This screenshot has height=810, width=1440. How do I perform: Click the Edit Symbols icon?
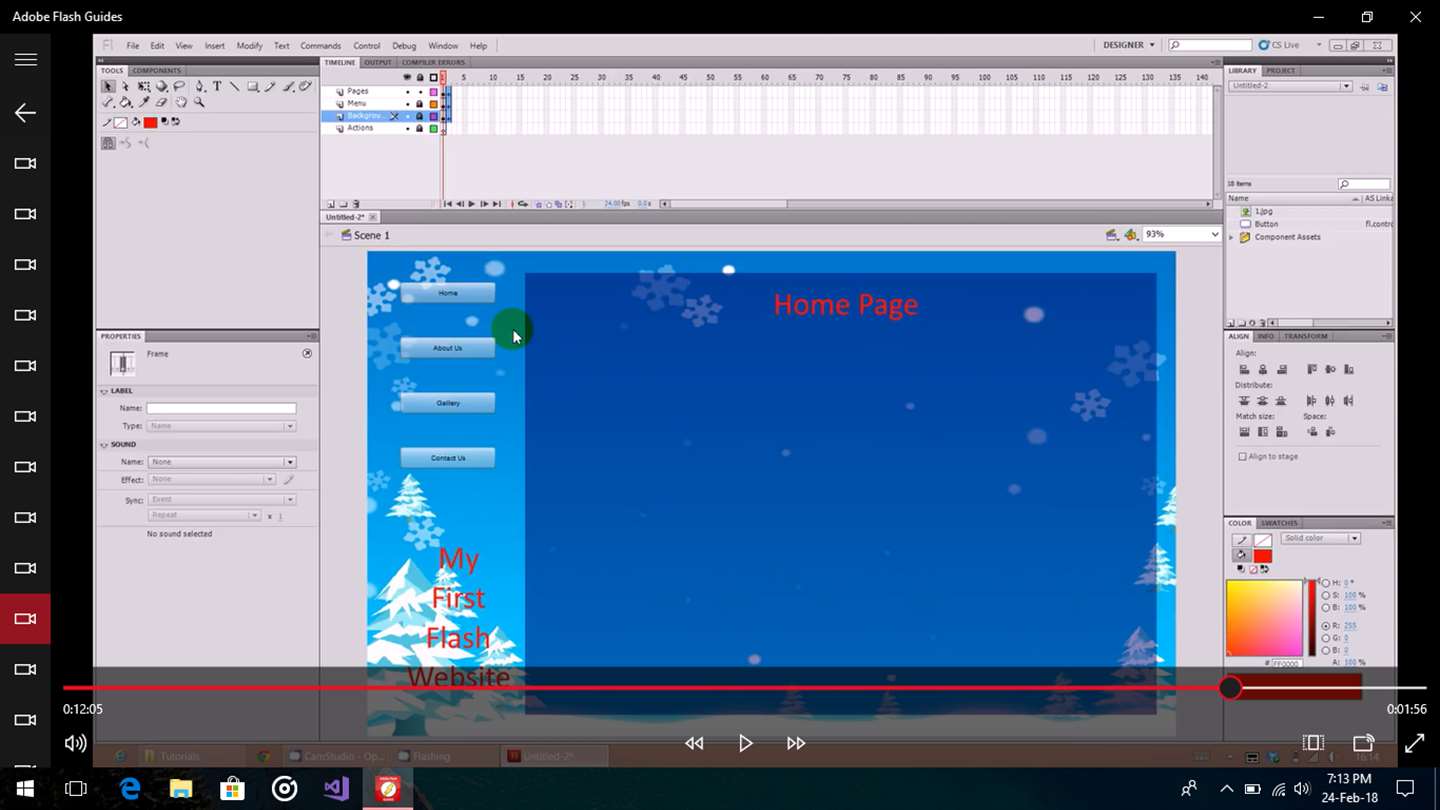1131,235
